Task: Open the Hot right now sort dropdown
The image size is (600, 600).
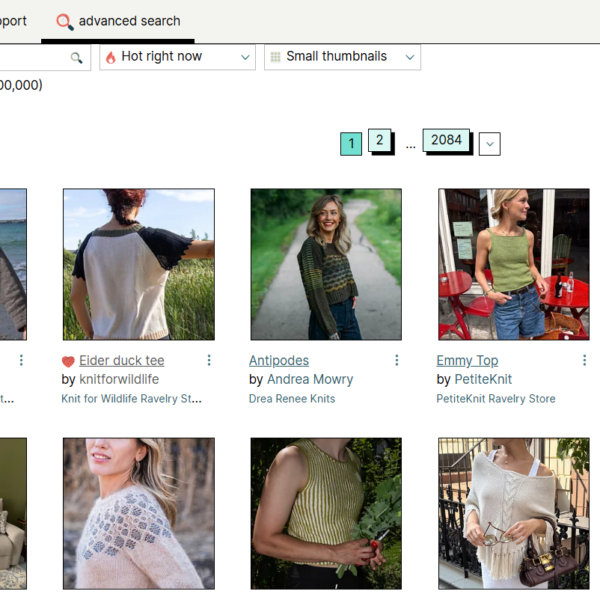Action: pos(177,57)
